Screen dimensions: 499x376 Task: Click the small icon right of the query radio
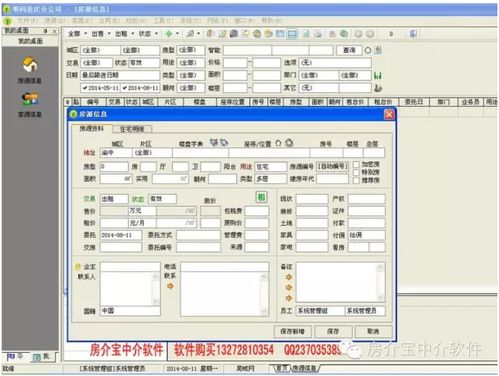(x=378, y=50)
